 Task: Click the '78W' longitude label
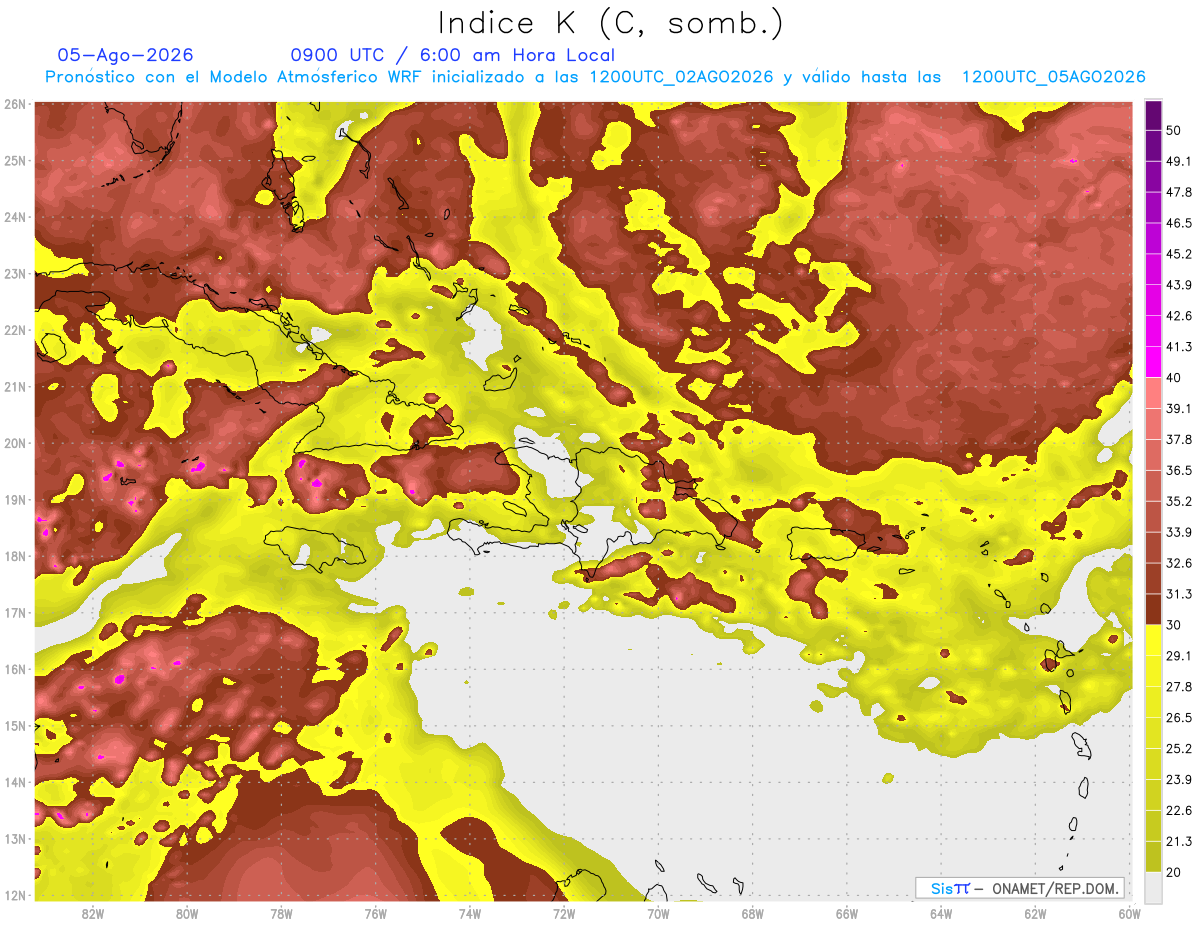point(281,914)
